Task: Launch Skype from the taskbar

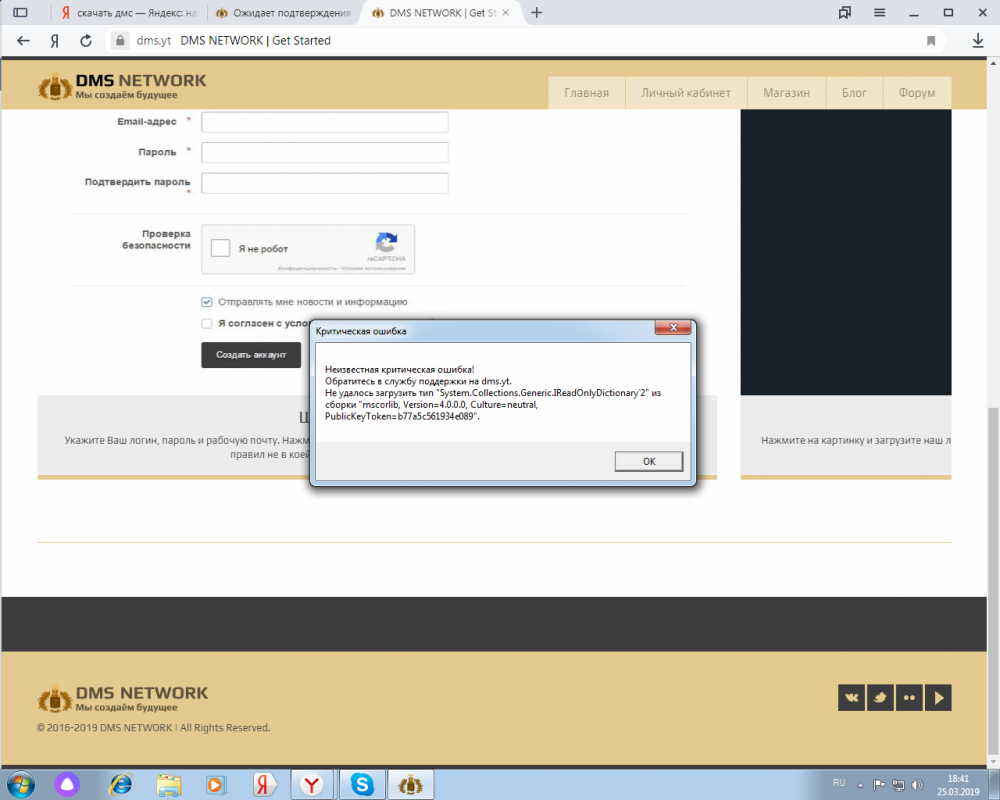Action: (361, 784)
